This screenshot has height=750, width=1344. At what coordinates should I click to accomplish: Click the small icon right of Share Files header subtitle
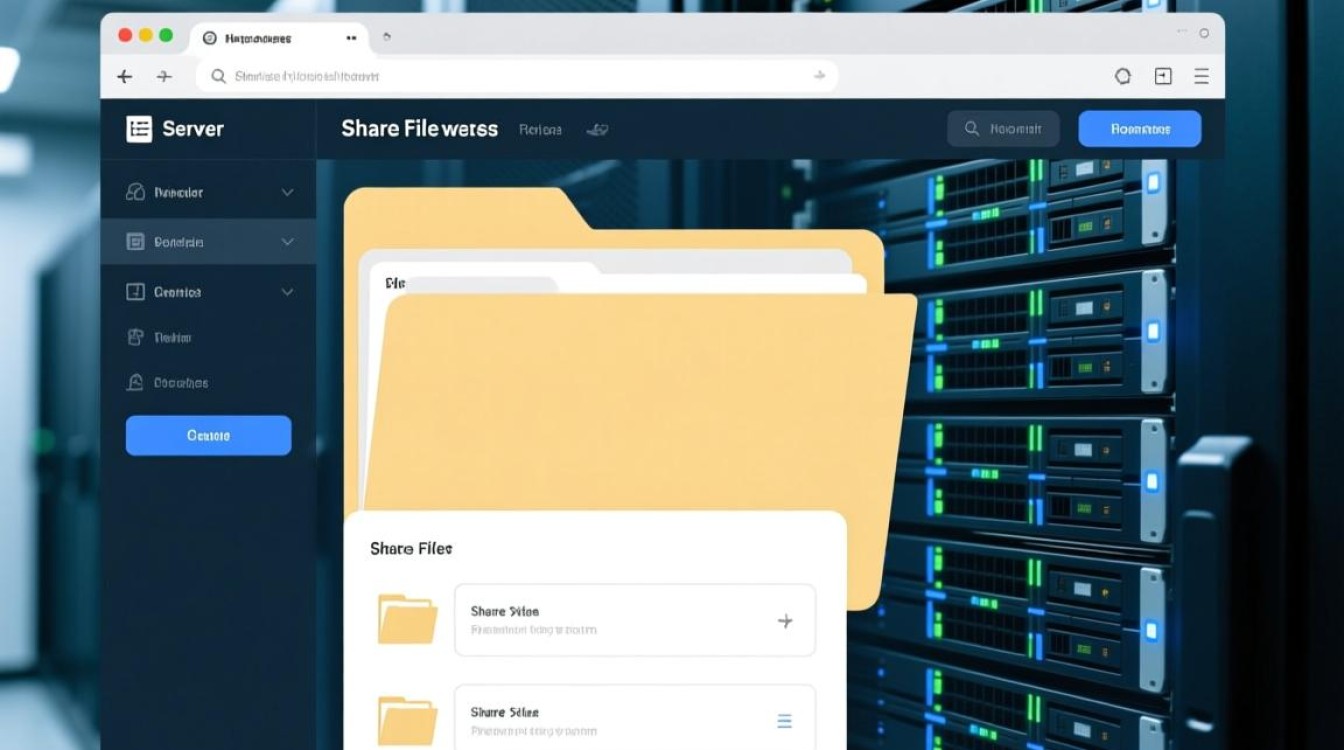[x=597, y=130]
